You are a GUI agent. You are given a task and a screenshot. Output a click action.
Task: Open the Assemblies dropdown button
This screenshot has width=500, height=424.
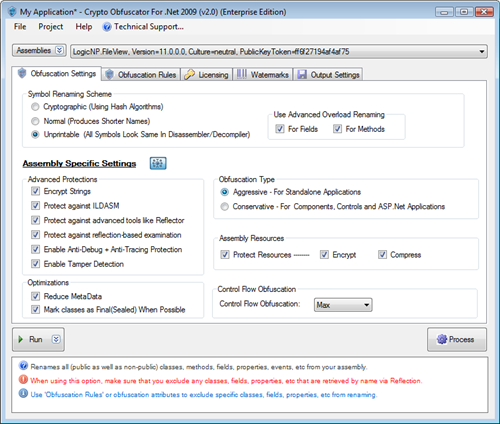(x=39, y=51)
